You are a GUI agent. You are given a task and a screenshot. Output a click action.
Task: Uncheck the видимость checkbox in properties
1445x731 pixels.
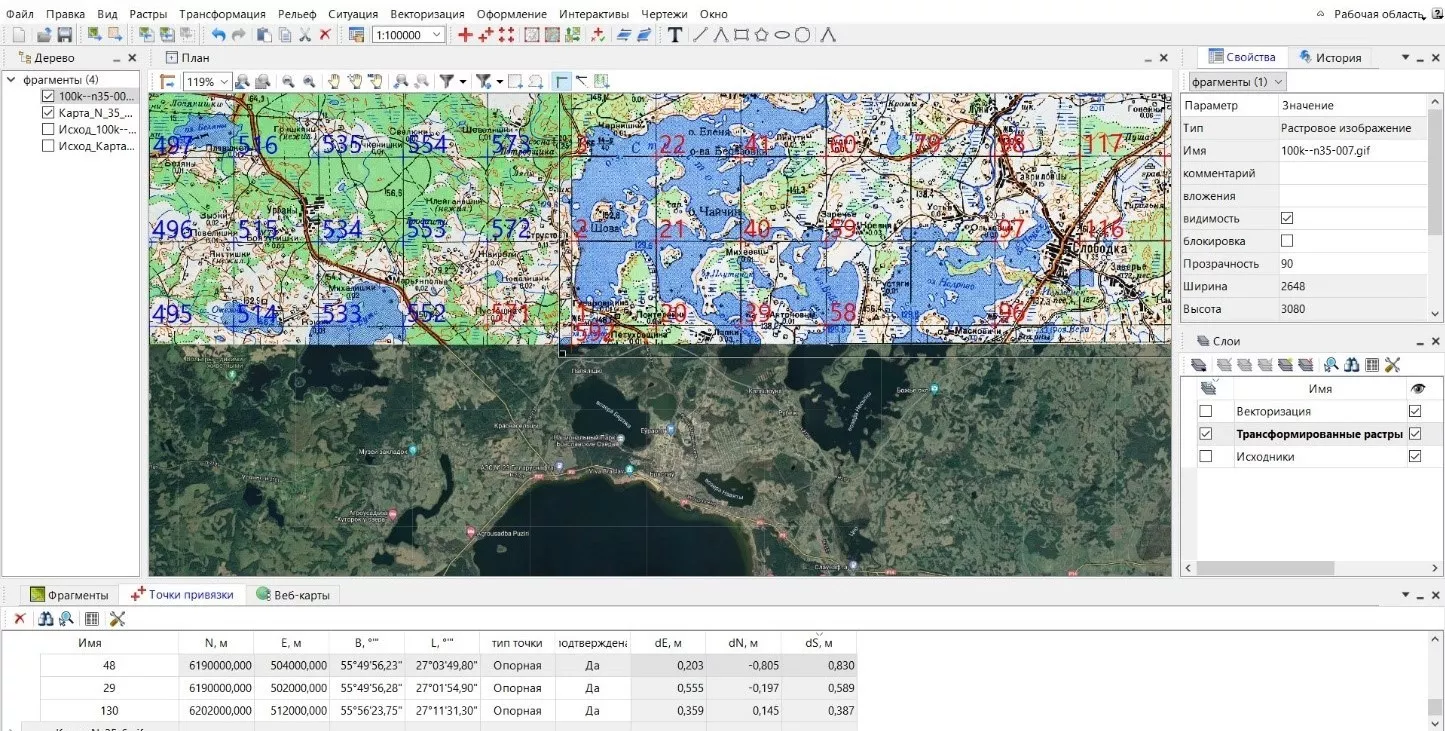1287,219
